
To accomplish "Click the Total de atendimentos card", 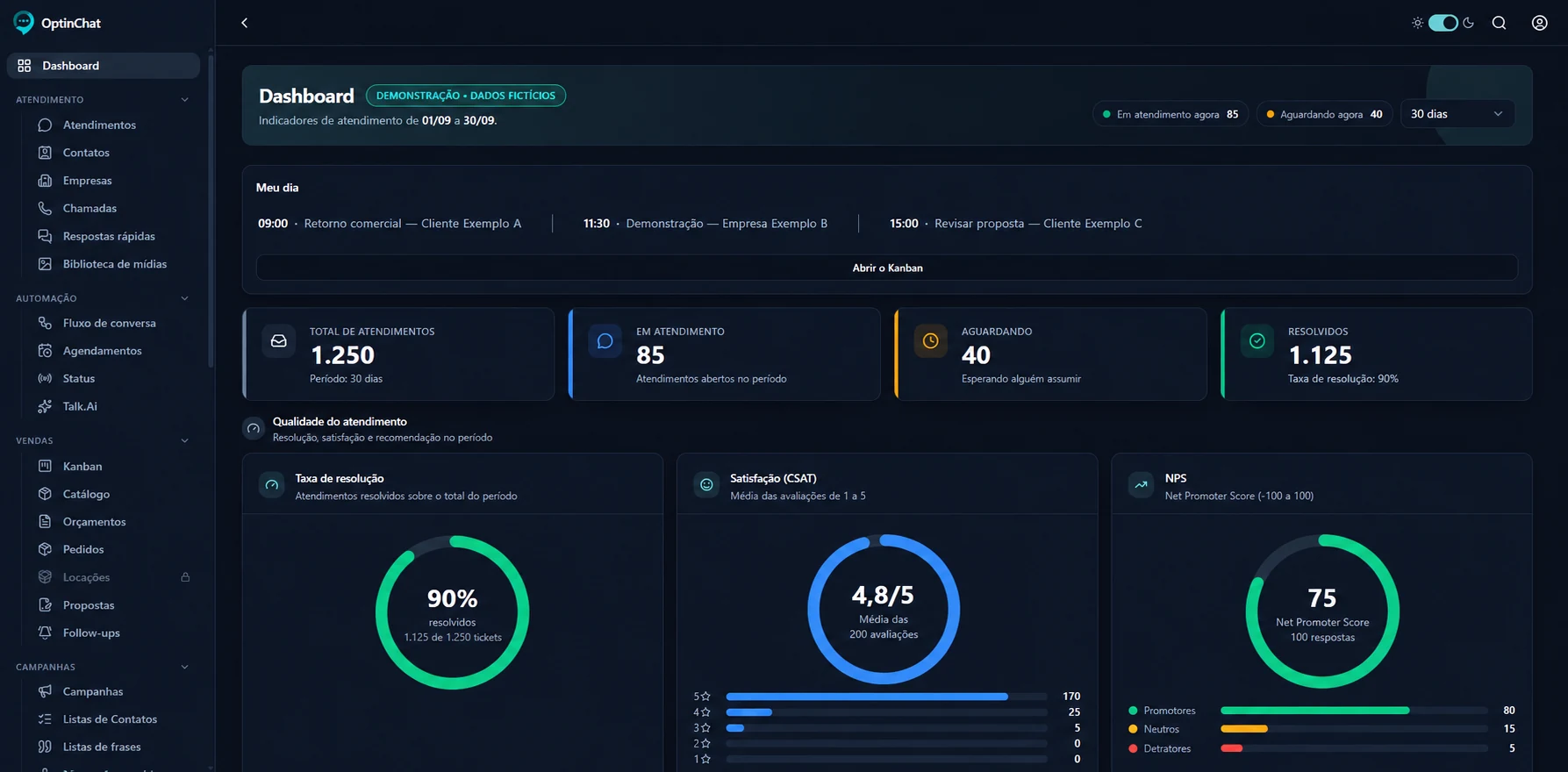I will click(x=398, y=354).
